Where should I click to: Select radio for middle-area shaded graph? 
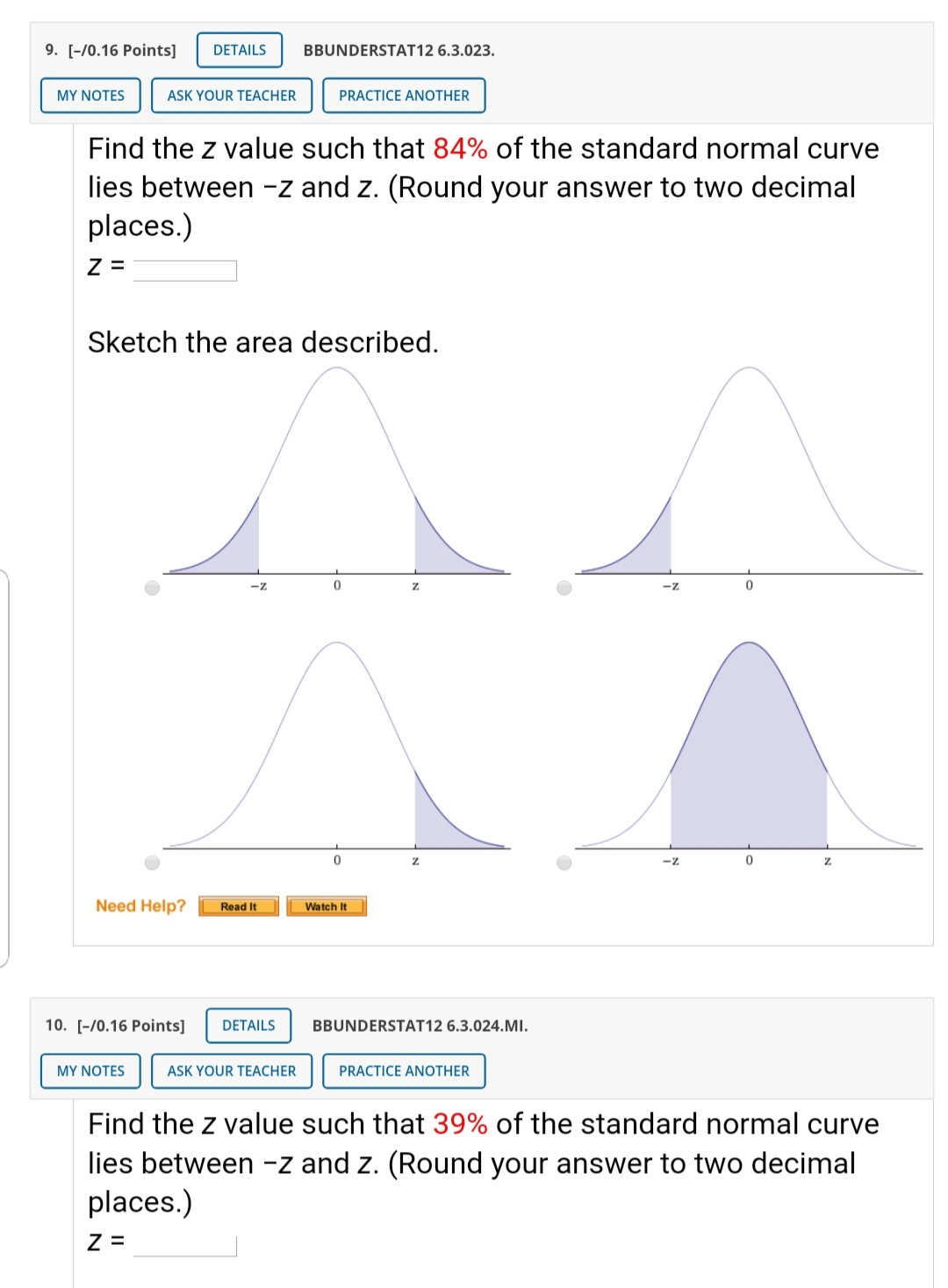(564, 862)
